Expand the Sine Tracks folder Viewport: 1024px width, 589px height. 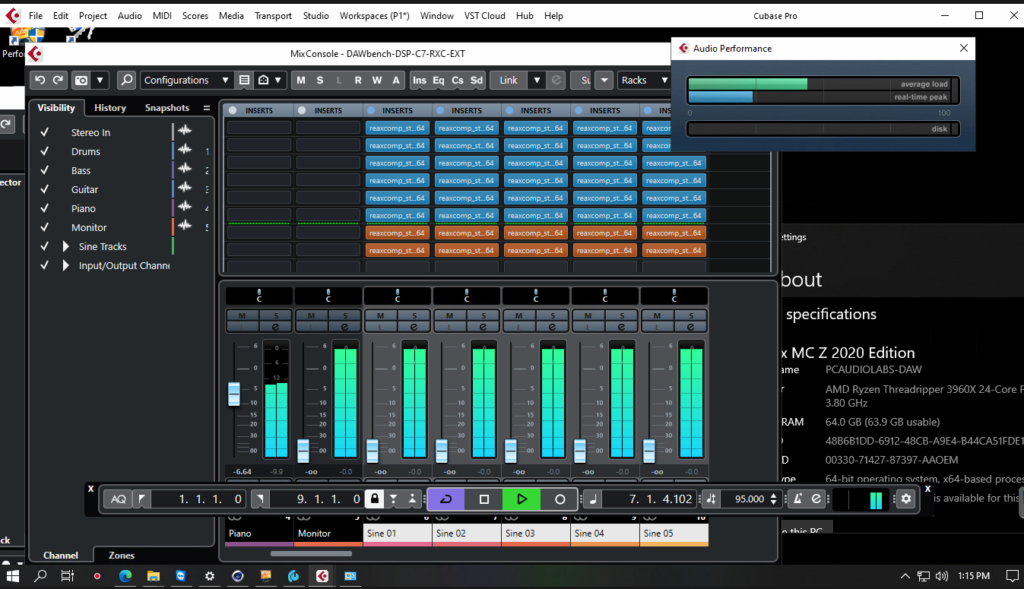tap(65, 246)
